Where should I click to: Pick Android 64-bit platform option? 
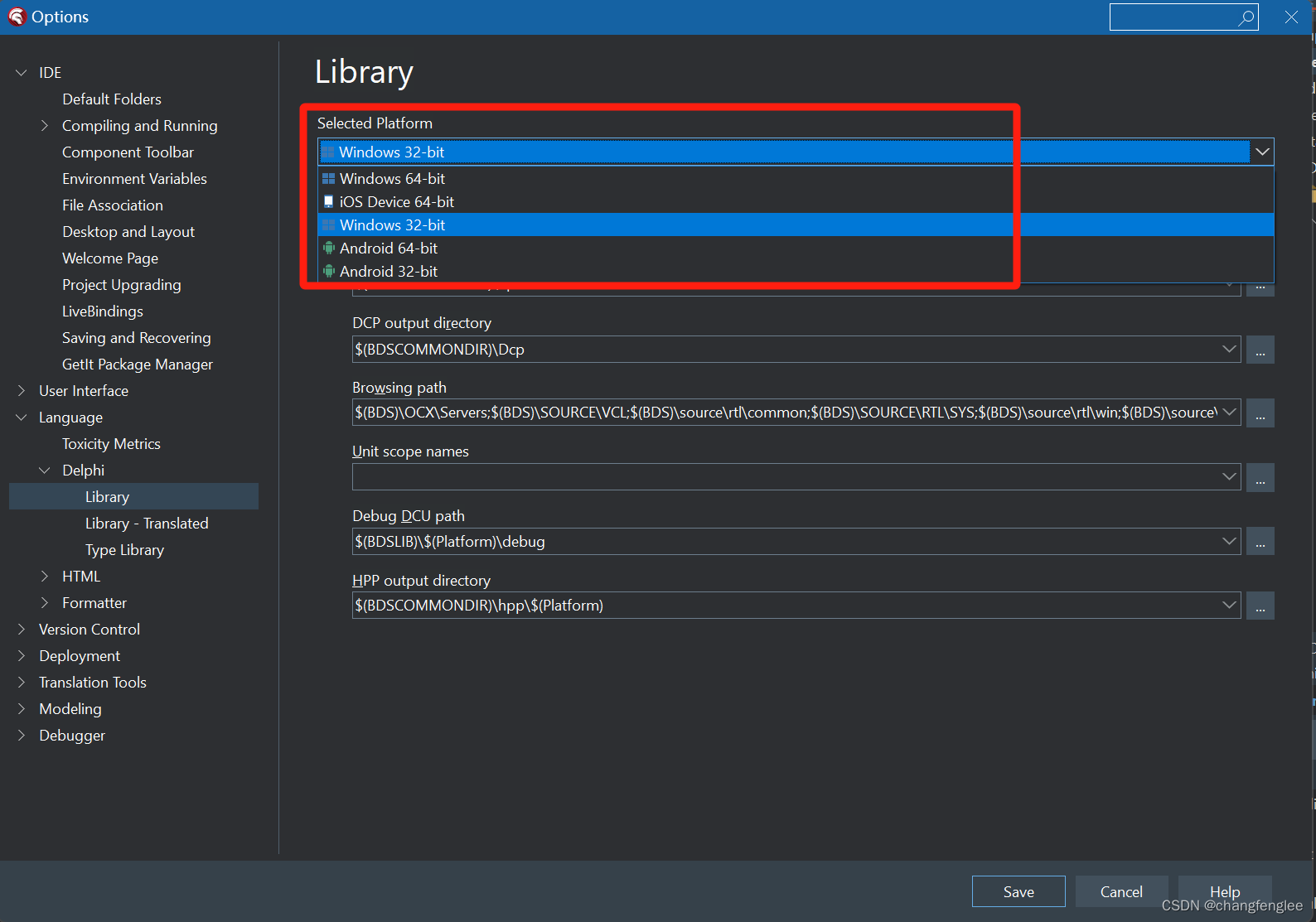[x=796, y=248]
